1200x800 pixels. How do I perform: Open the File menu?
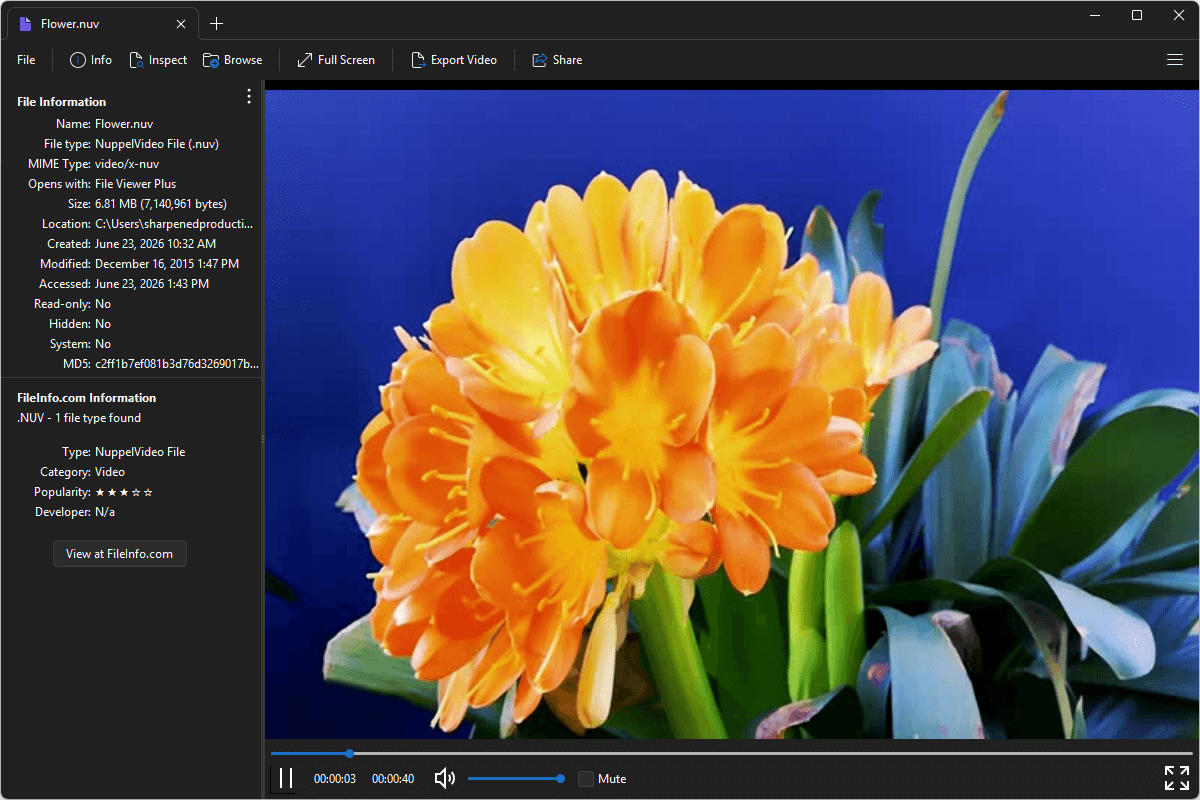click(x=26, y=60)
